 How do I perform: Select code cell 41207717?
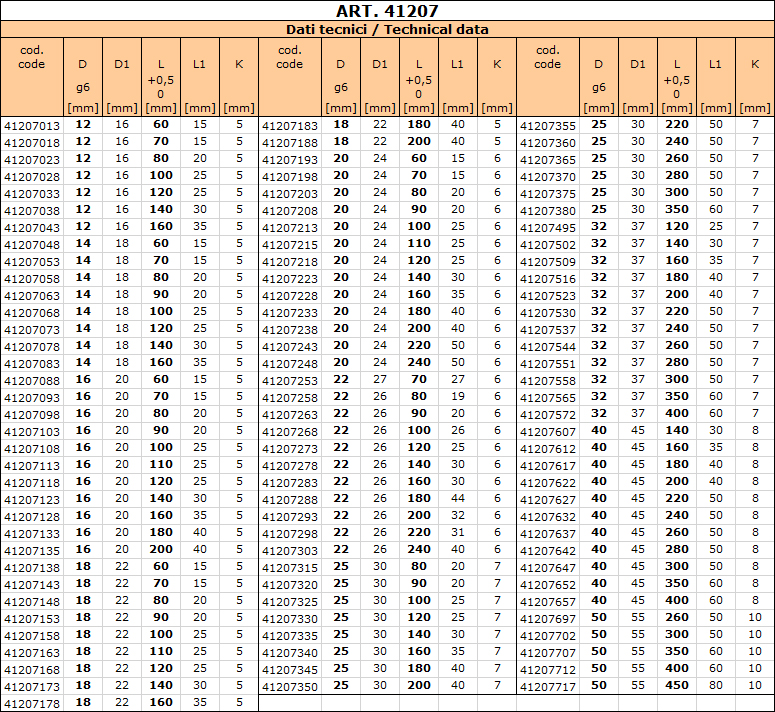(x=548, y=687)
